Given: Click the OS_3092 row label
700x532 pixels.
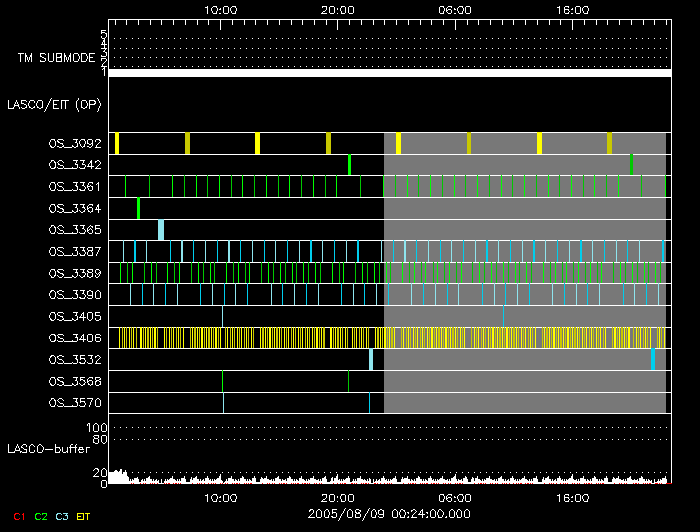Looking at the screenshot, I should (75, 144).
